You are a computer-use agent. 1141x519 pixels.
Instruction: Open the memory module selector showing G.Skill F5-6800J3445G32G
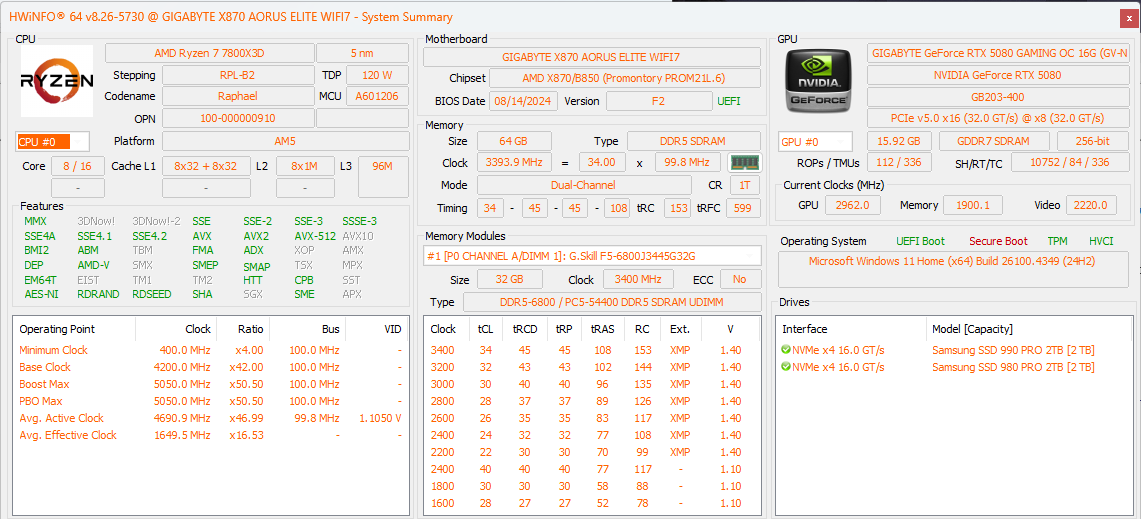pos(592,255)
